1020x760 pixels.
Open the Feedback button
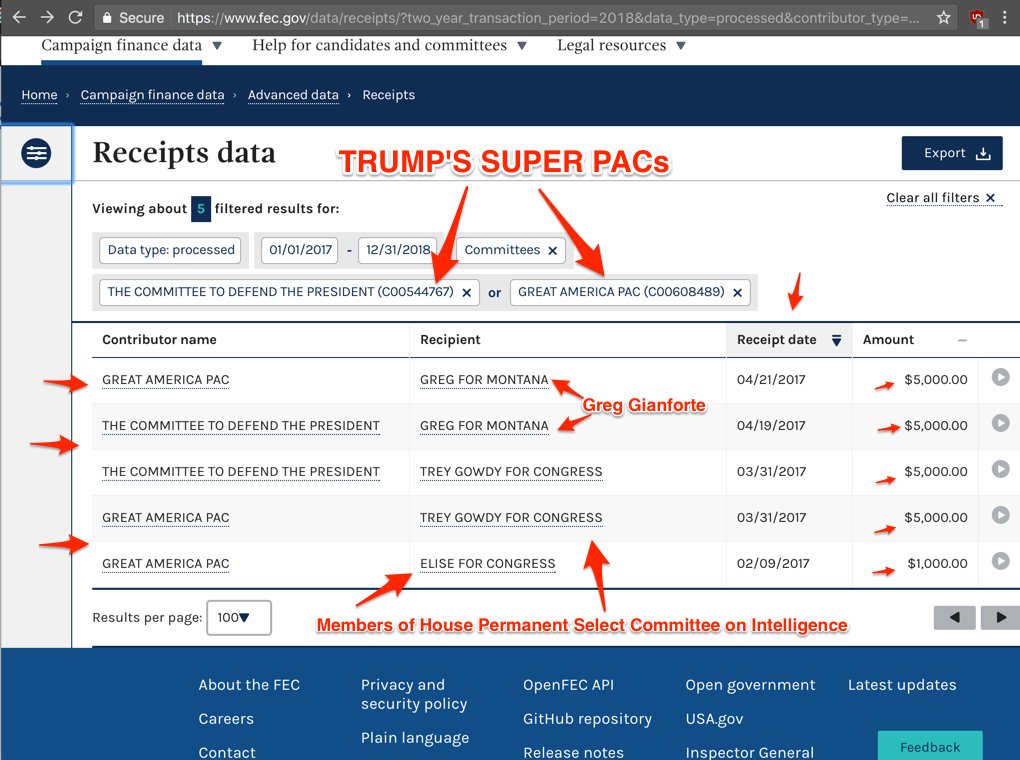pyautogui.click(x=930, y=746)
